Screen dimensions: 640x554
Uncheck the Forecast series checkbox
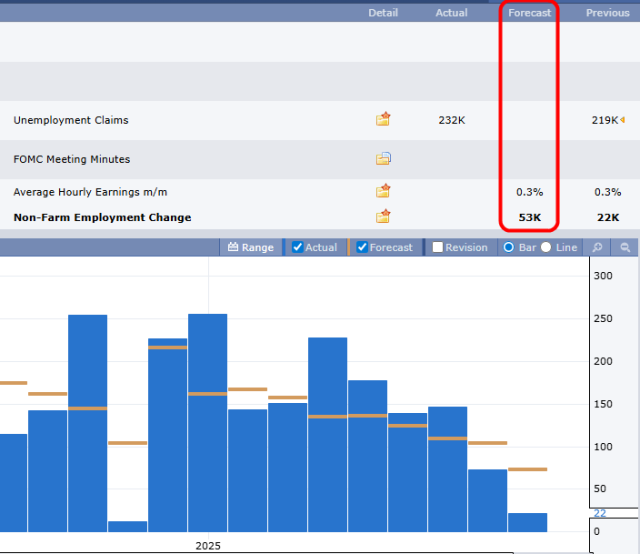362,247
